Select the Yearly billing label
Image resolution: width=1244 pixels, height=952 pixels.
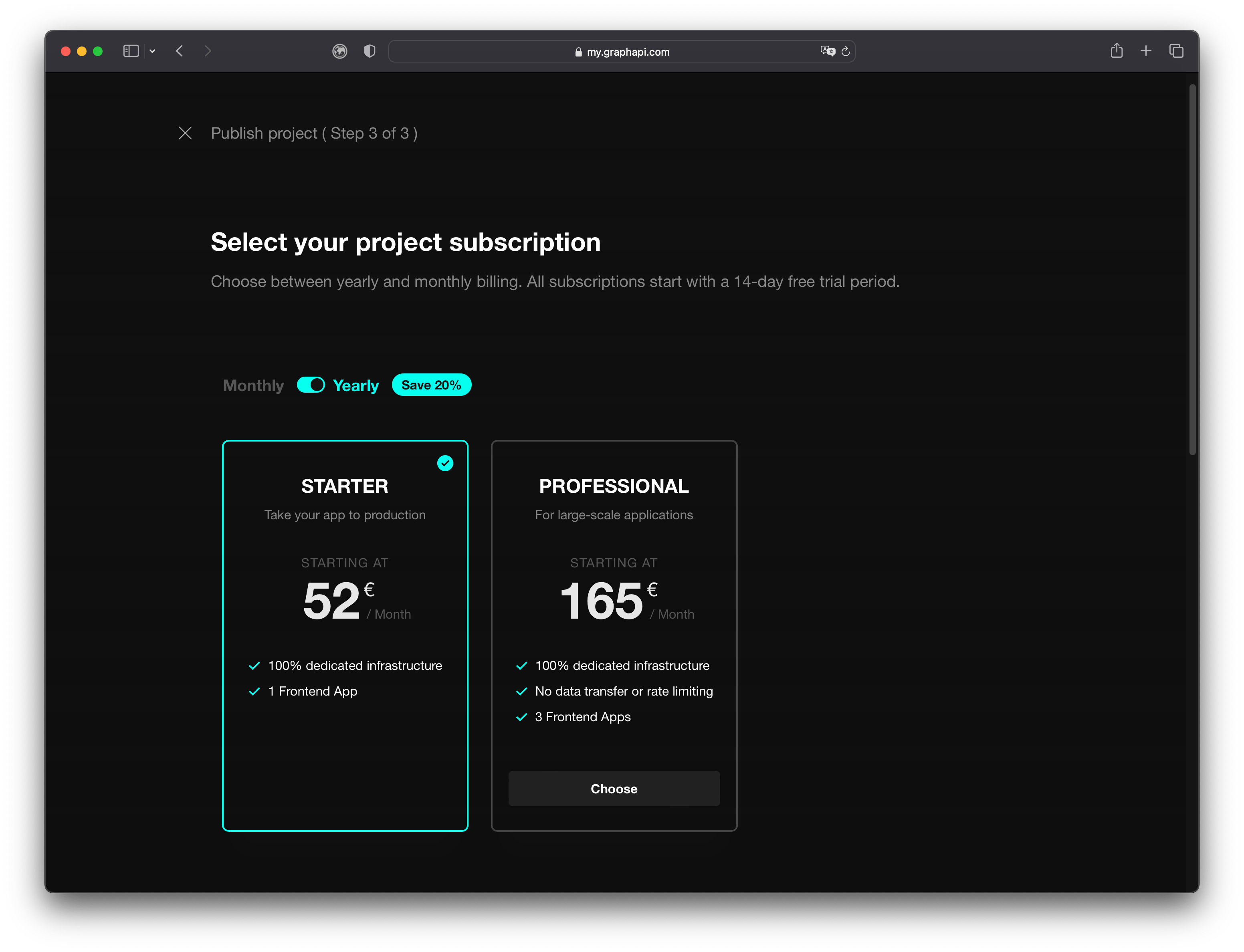tap(356, 386)
